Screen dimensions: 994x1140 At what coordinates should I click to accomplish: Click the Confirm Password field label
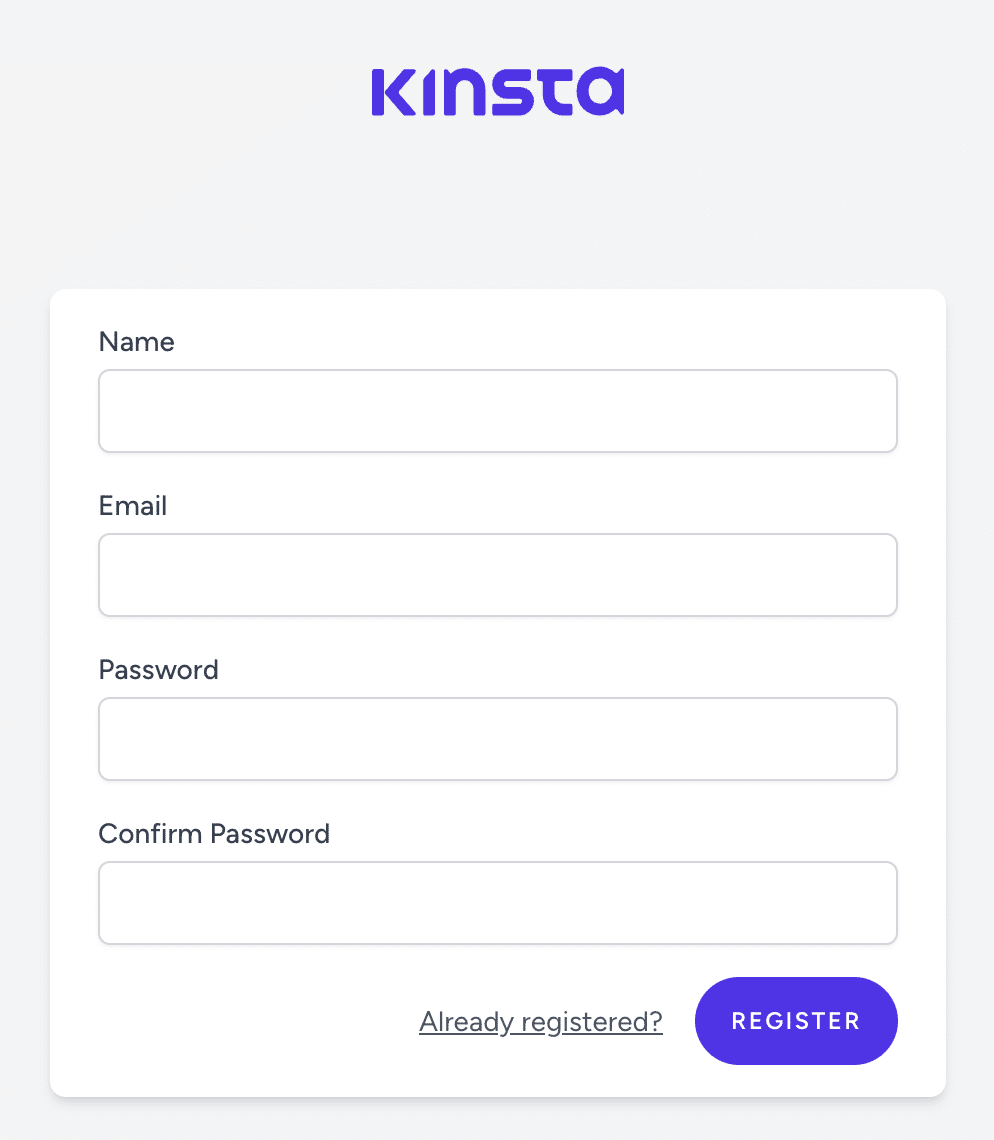(214, 833)
